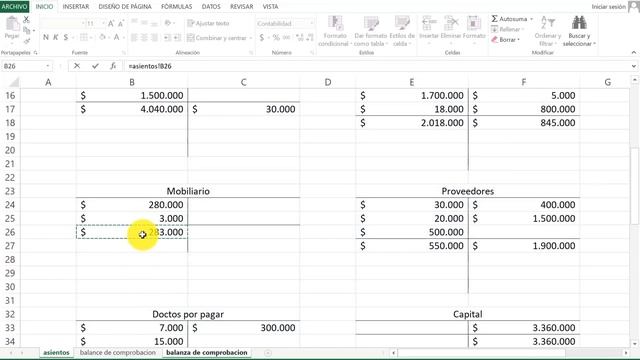This screenshot has width=640, height=360.
Task: Click the Pegar (paste) icon
Action: tap(12, 24)
